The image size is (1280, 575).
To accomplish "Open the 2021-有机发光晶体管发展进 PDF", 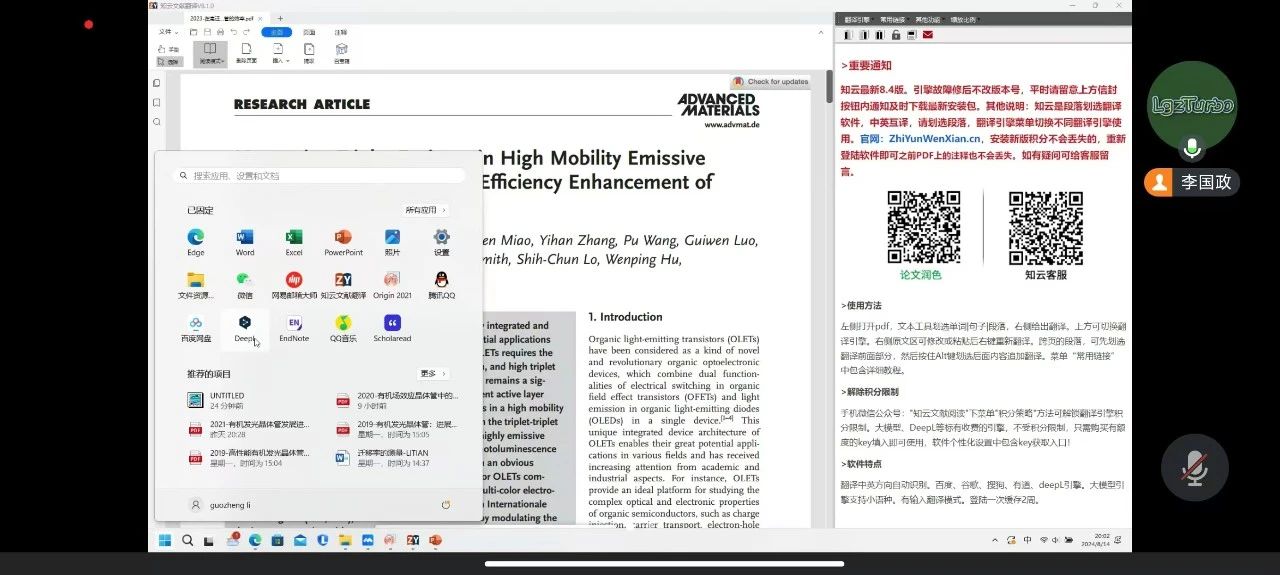I will click(x=250, y=429).
